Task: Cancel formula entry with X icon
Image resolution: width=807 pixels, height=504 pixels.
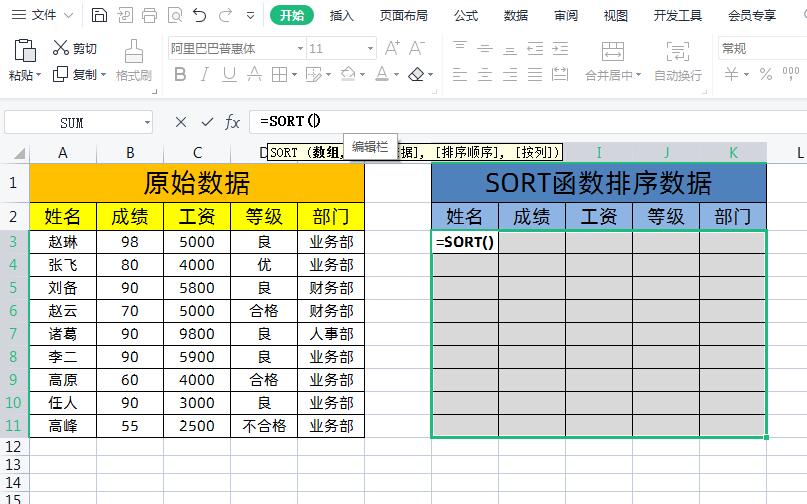Action: pyautogui.click(x=181, y=122)
